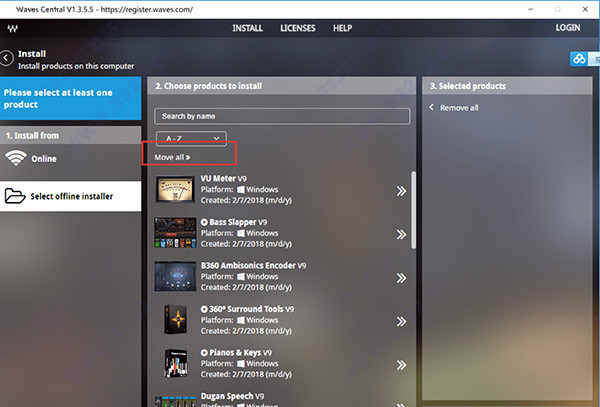Screen dimensions: 600x407
Task: Expand Pianos & Keys V9 plus icon
Action: click(x=204, y=353)
